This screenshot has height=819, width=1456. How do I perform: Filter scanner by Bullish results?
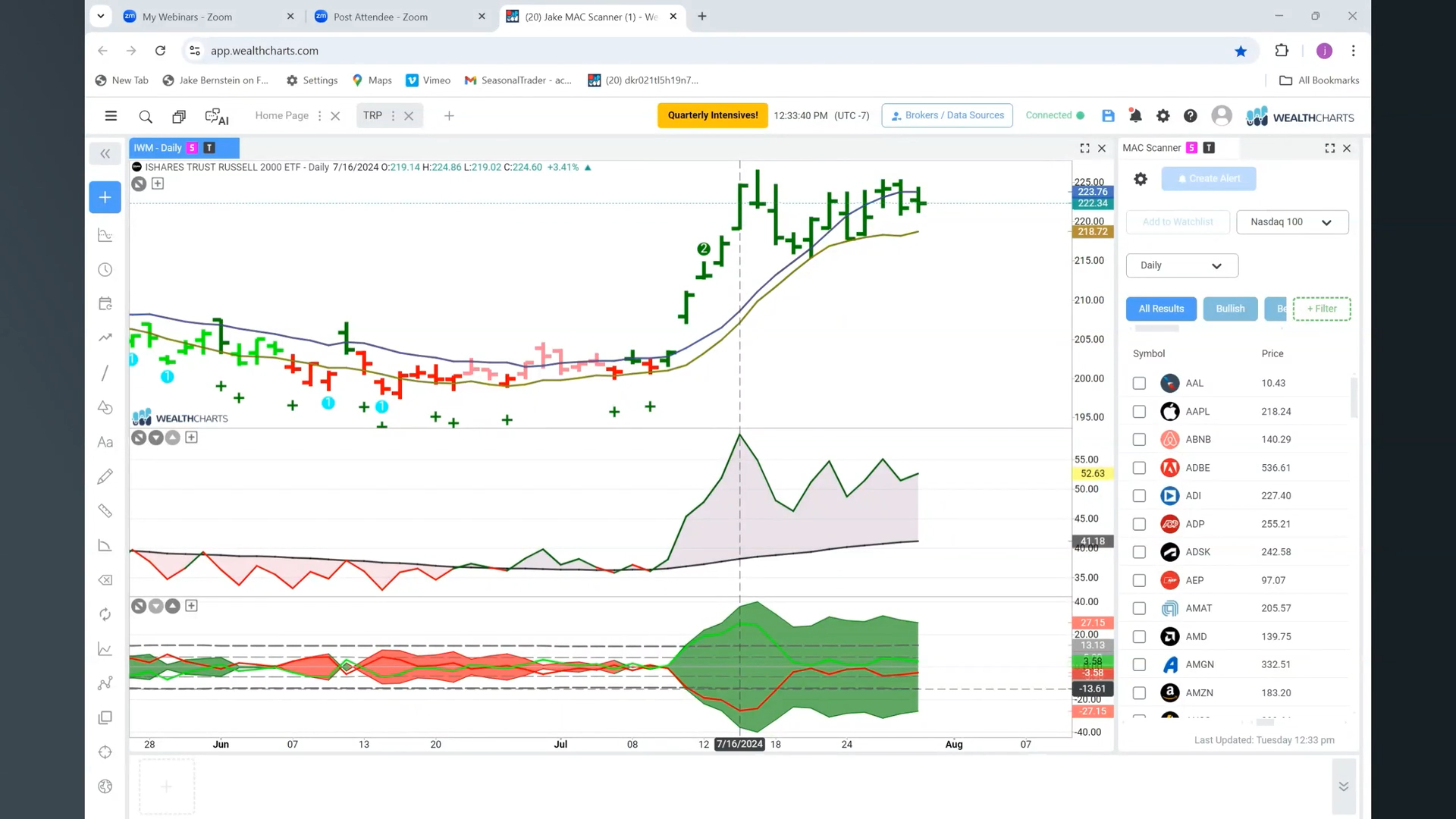[1230, 309]
